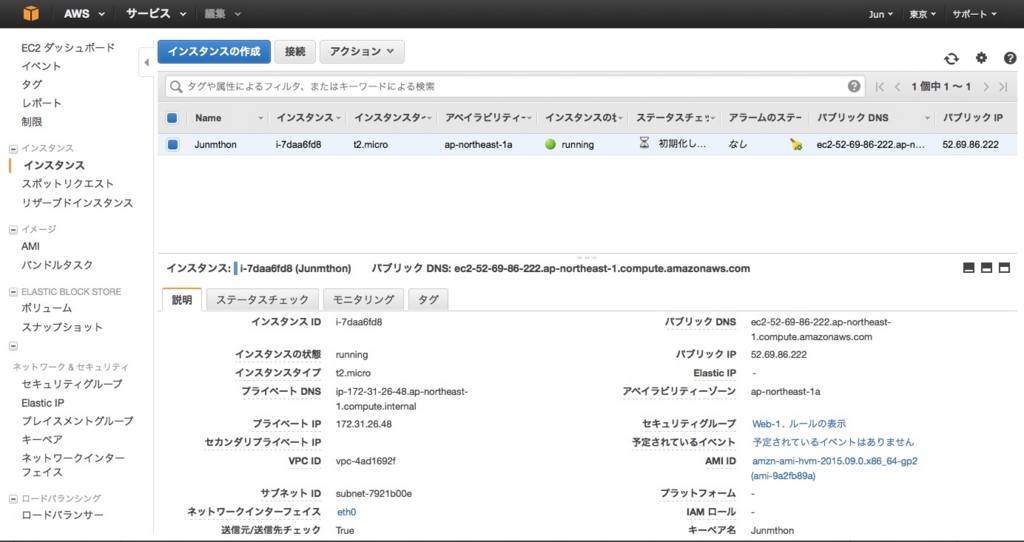
Task: Open the help question mark icon
Action: pos(1010,58)
